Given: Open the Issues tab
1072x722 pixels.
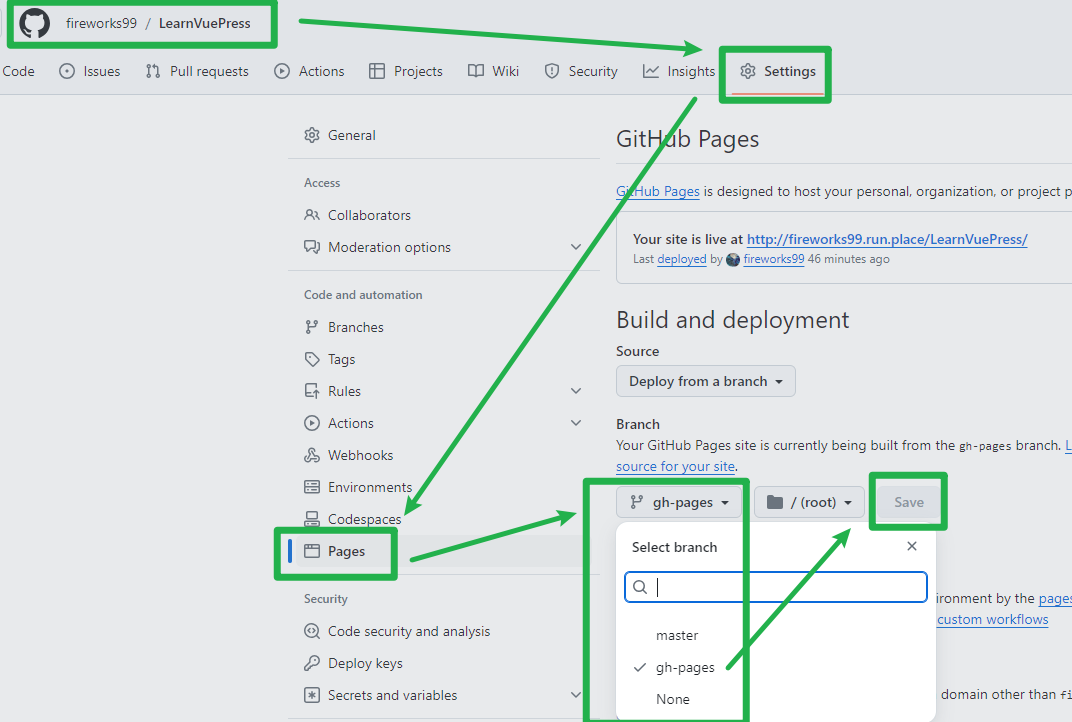Looking at the screenshot, I should click(90, 71).
